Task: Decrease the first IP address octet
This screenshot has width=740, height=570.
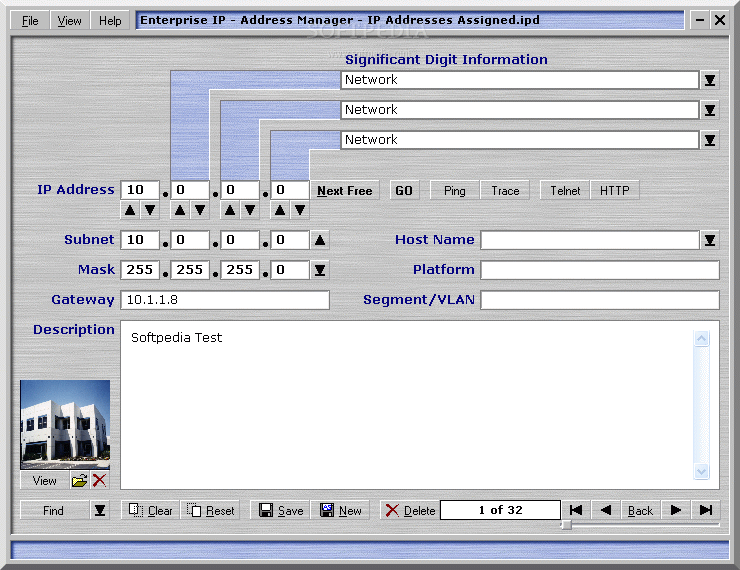Action: [x=150, y=210]
